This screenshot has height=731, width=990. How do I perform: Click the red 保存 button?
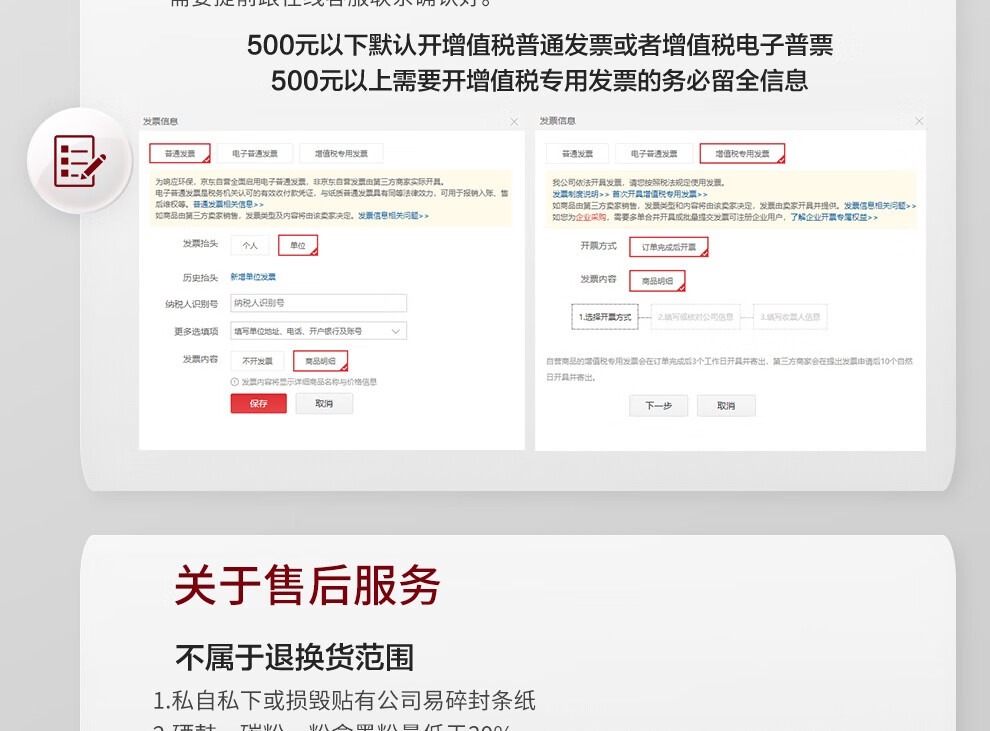(258, 403)
